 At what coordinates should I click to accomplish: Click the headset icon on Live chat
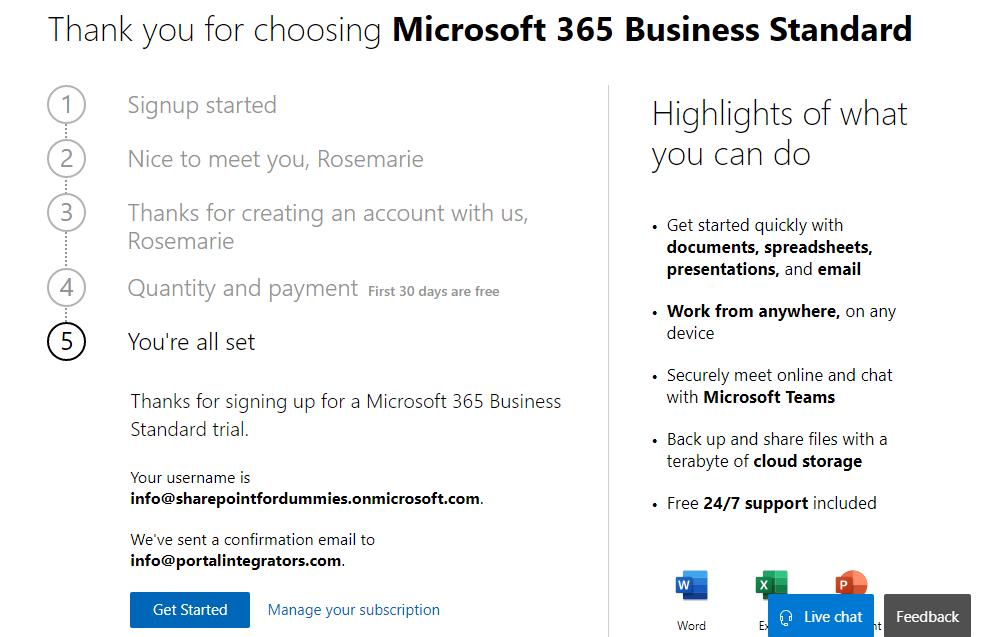[786, 617]
